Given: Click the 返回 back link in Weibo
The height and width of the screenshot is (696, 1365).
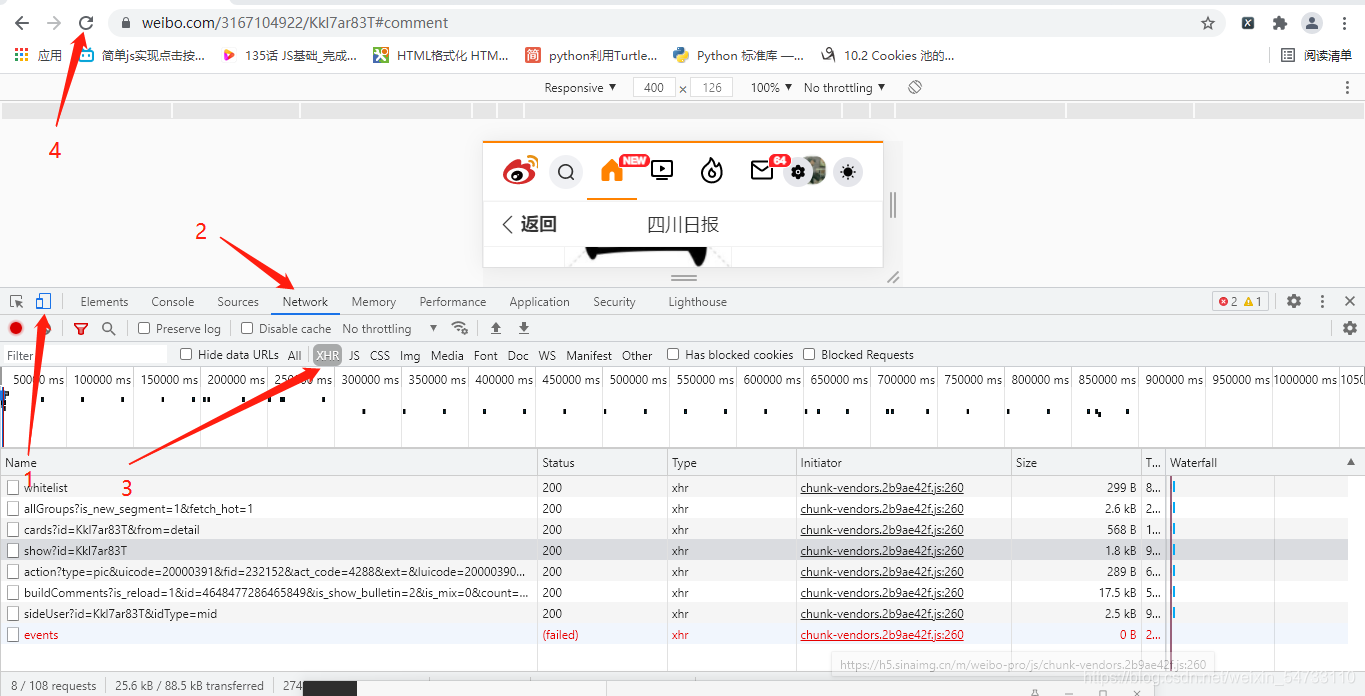Looking at the screenshot, I should click(529, 224).
